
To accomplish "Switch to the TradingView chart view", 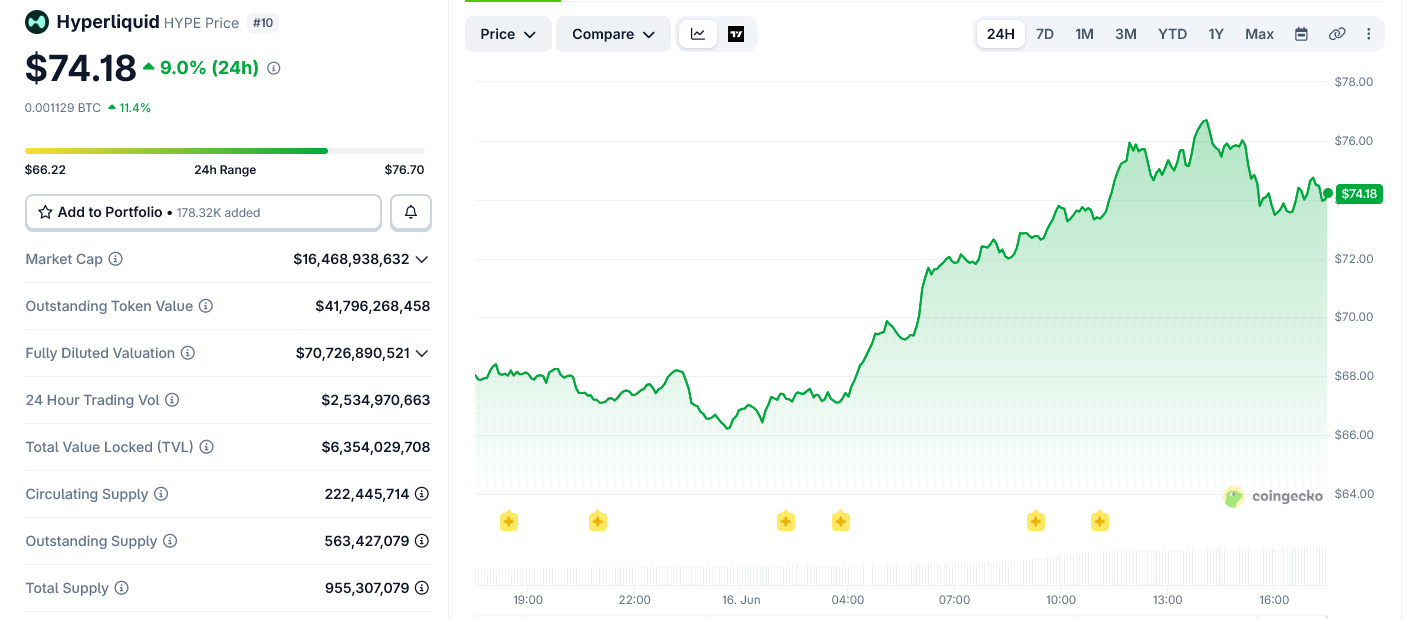I will [x=736, y=34].
